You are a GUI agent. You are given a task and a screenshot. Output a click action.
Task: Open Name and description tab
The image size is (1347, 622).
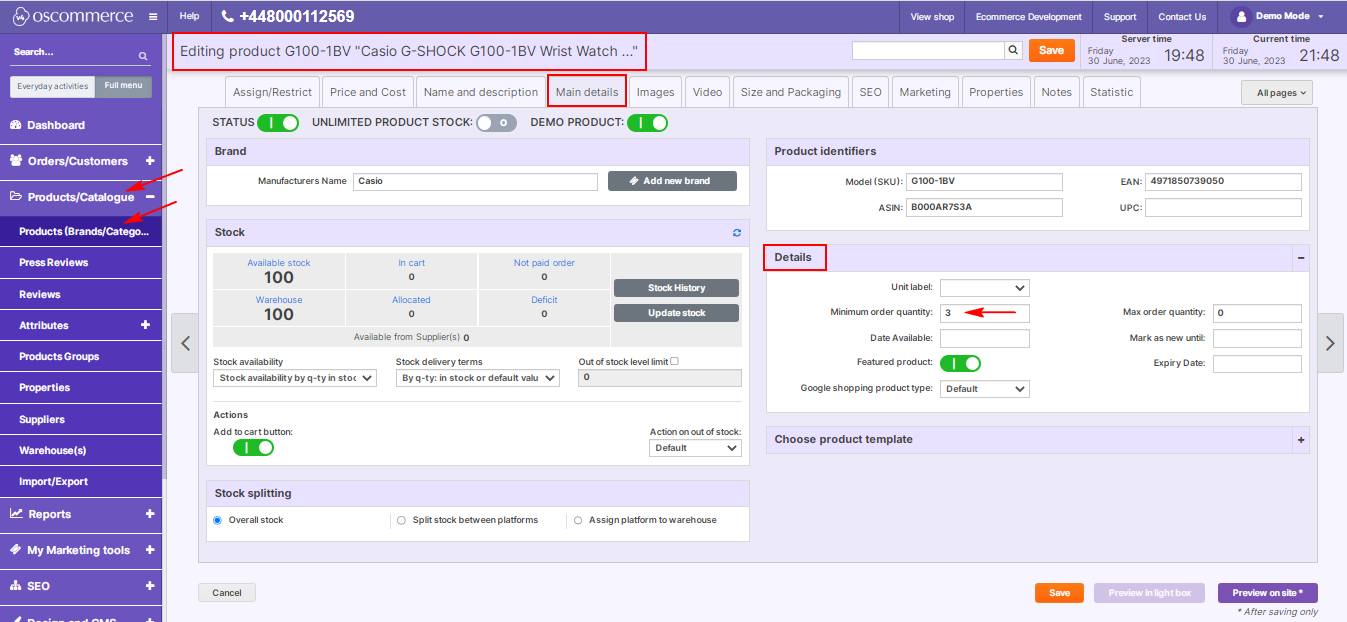481,92
